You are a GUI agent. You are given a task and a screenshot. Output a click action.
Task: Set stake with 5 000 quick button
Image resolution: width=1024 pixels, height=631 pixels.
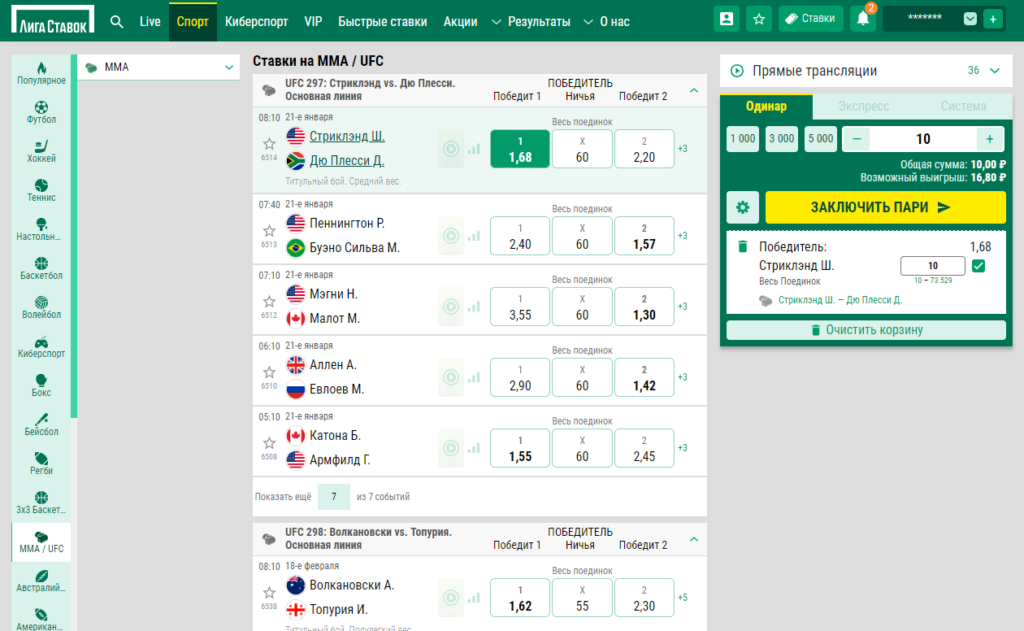[820, 139]
